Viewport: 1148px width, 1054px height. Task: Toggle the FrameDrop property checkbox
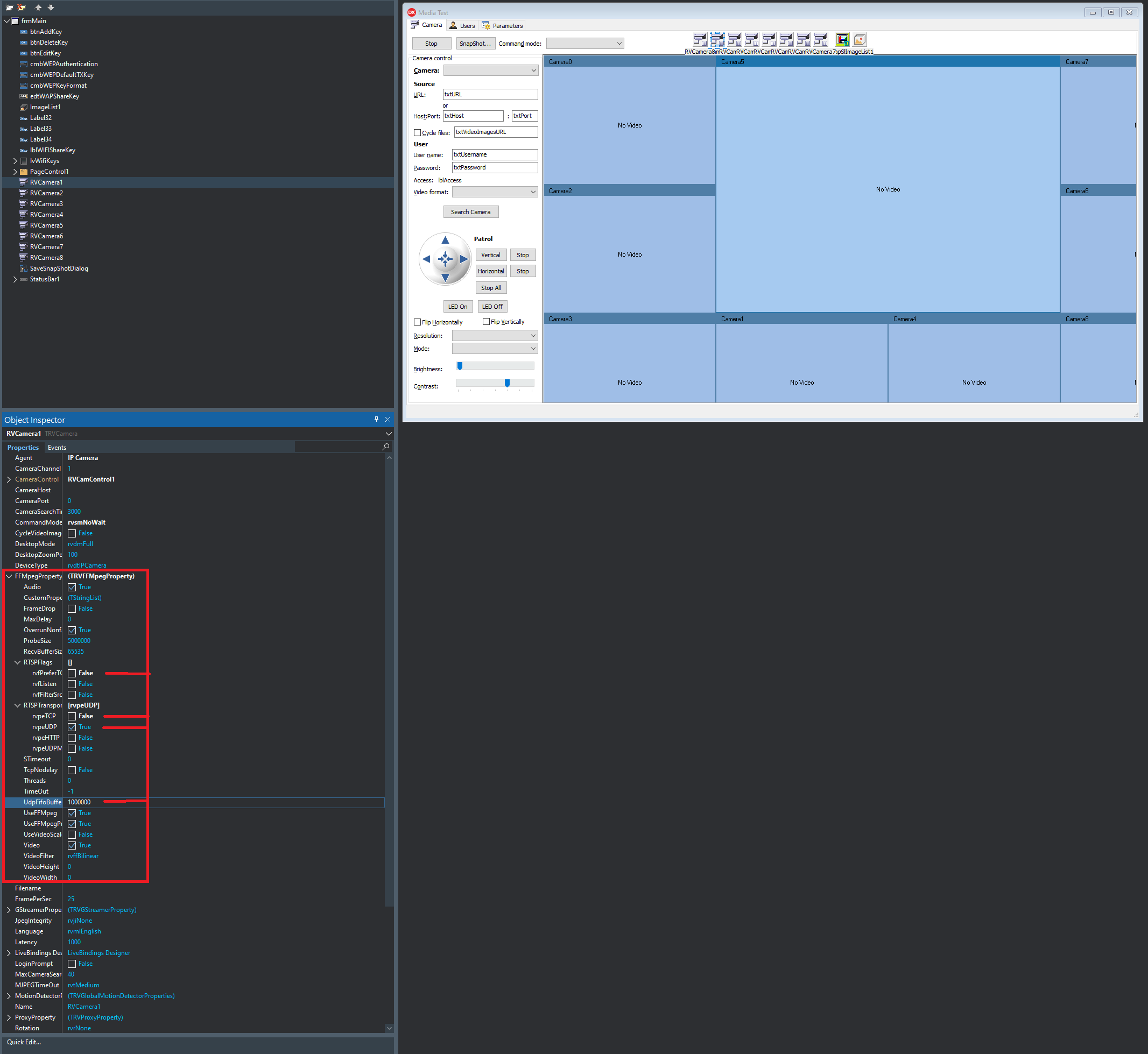coord(72,609)
